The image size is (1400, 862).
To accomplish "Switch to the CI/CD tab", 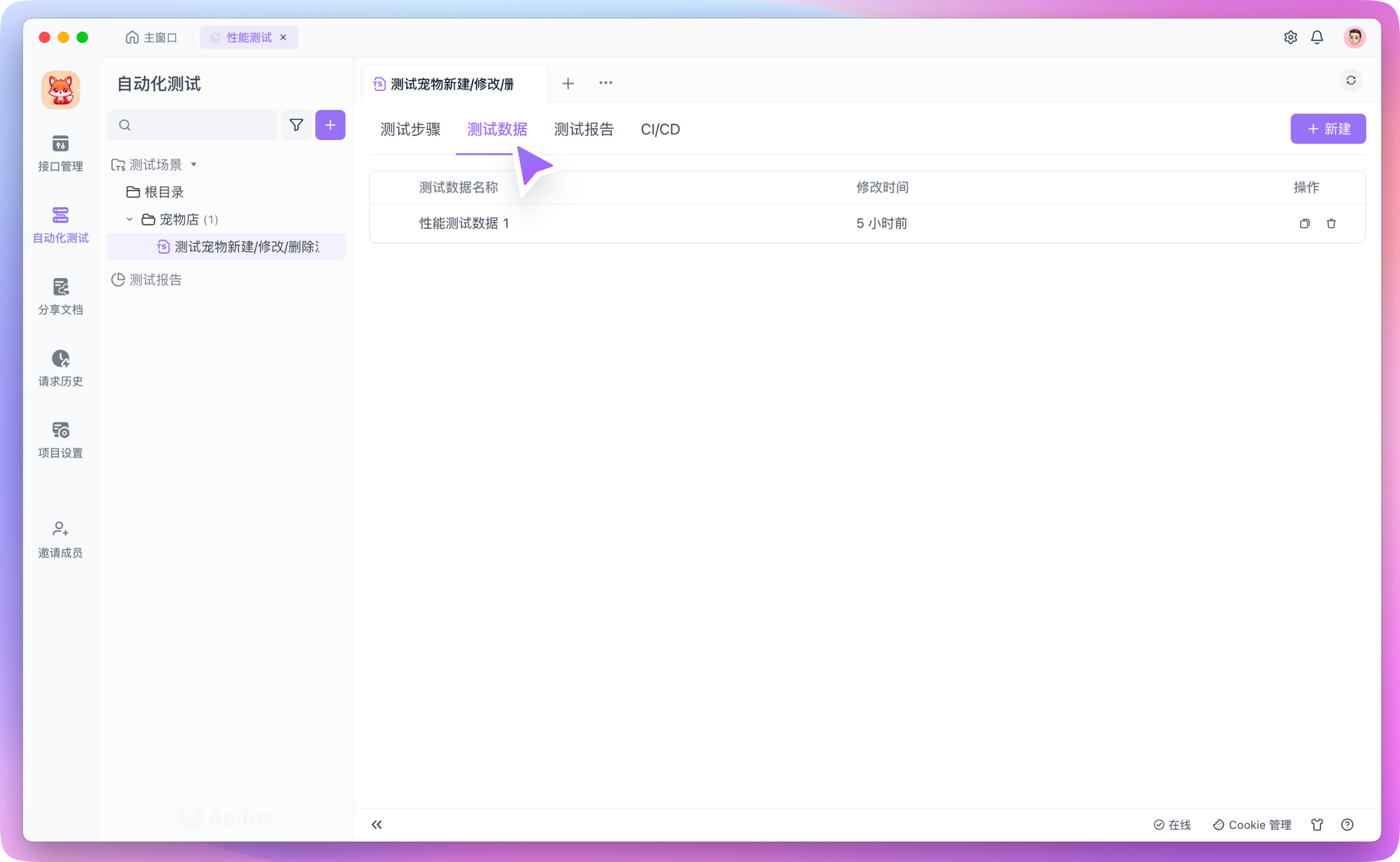I will click(660, 129).
